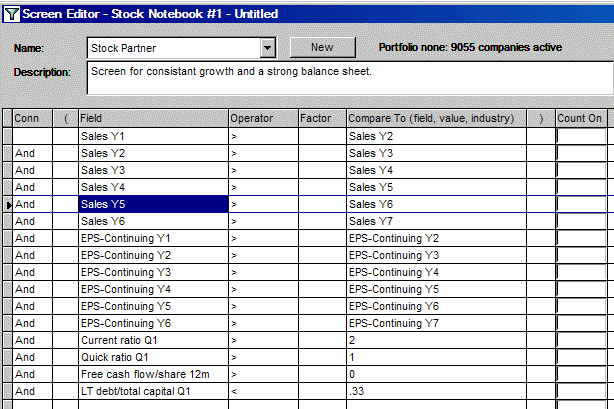The image size is (614, 409).
Task: Click operator cell for LT debt/total capital
Action: pyautogui.click(x=263, y=391)
